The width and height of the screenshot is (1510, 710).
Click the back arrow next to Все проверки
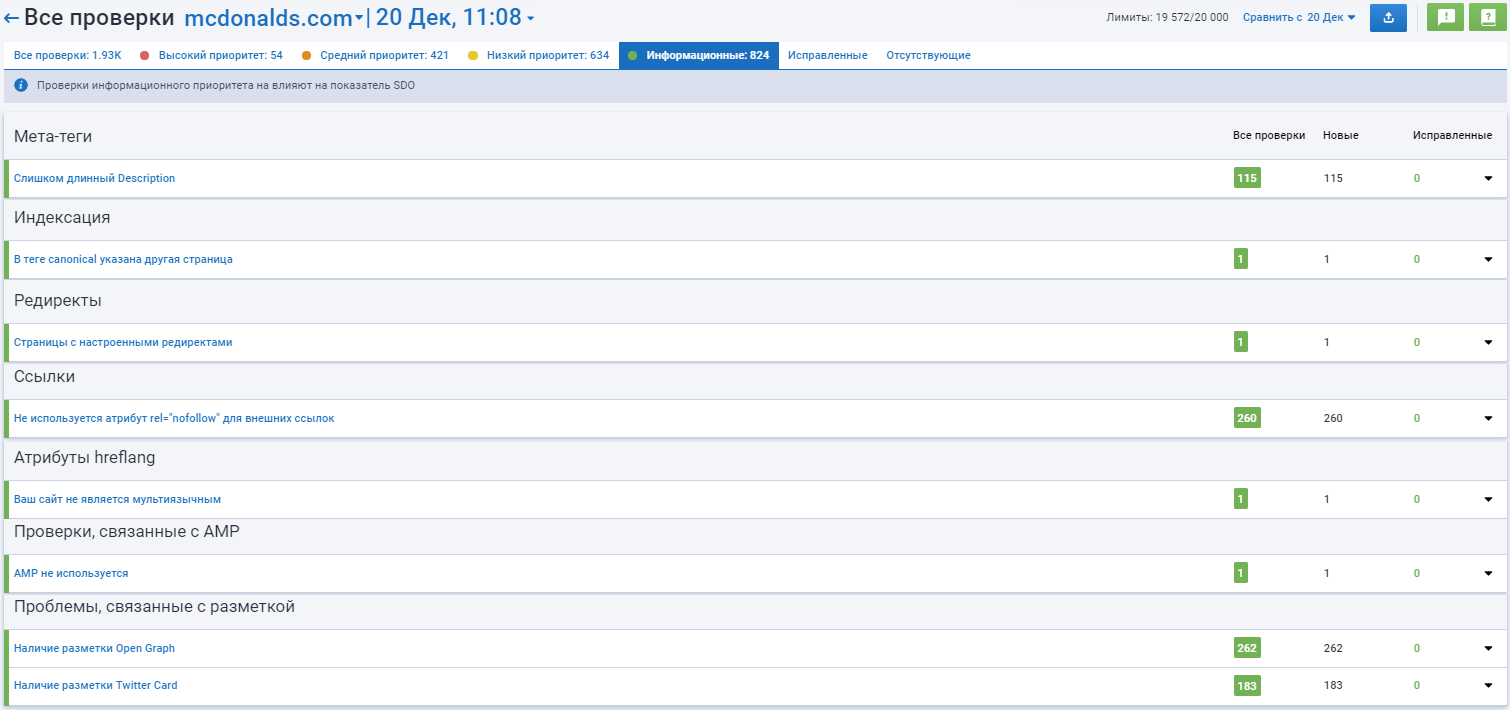(x=12, y=18)
